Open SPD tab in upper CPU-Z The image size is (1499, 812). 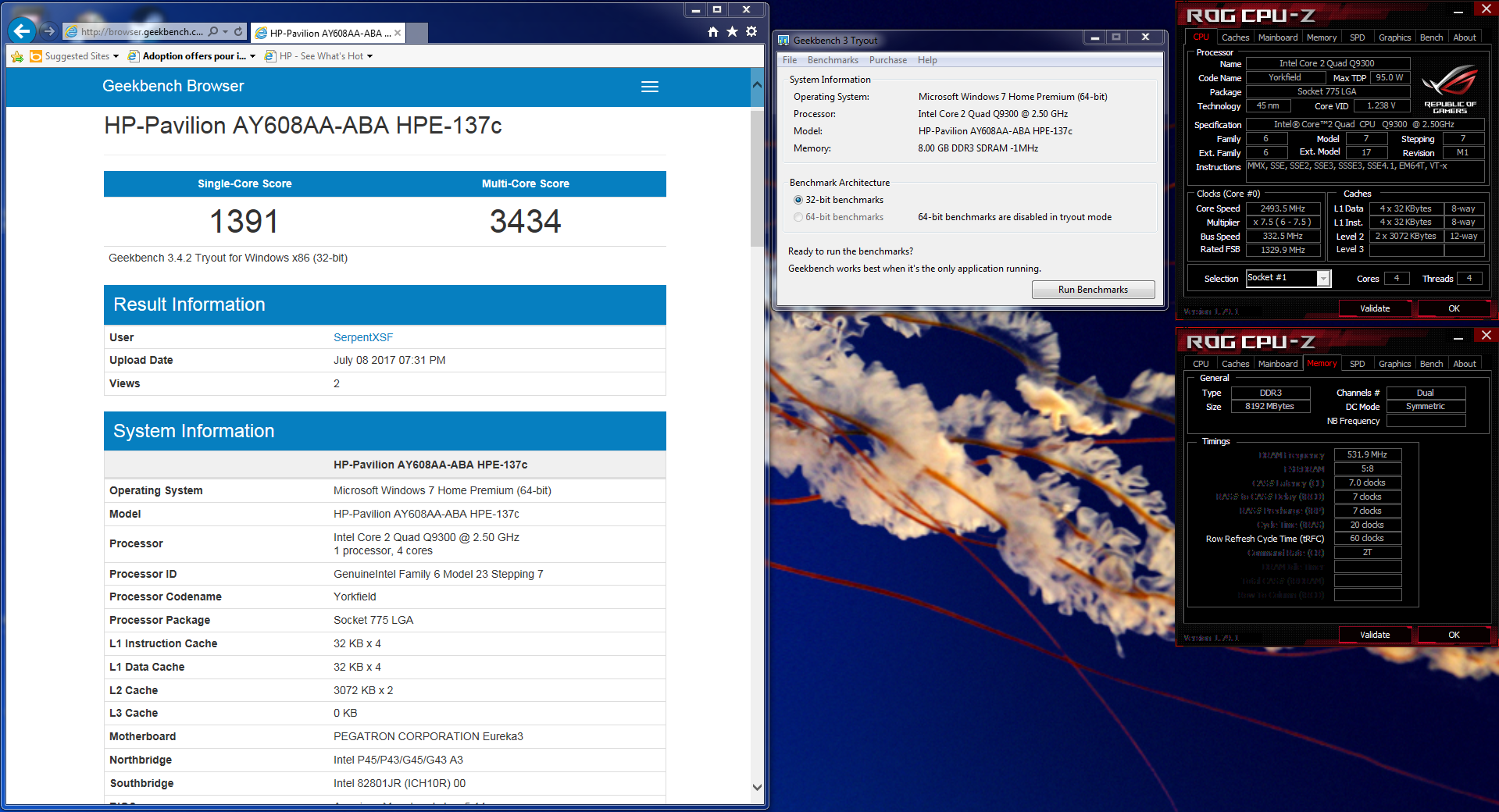click(x=1358, y=37)
